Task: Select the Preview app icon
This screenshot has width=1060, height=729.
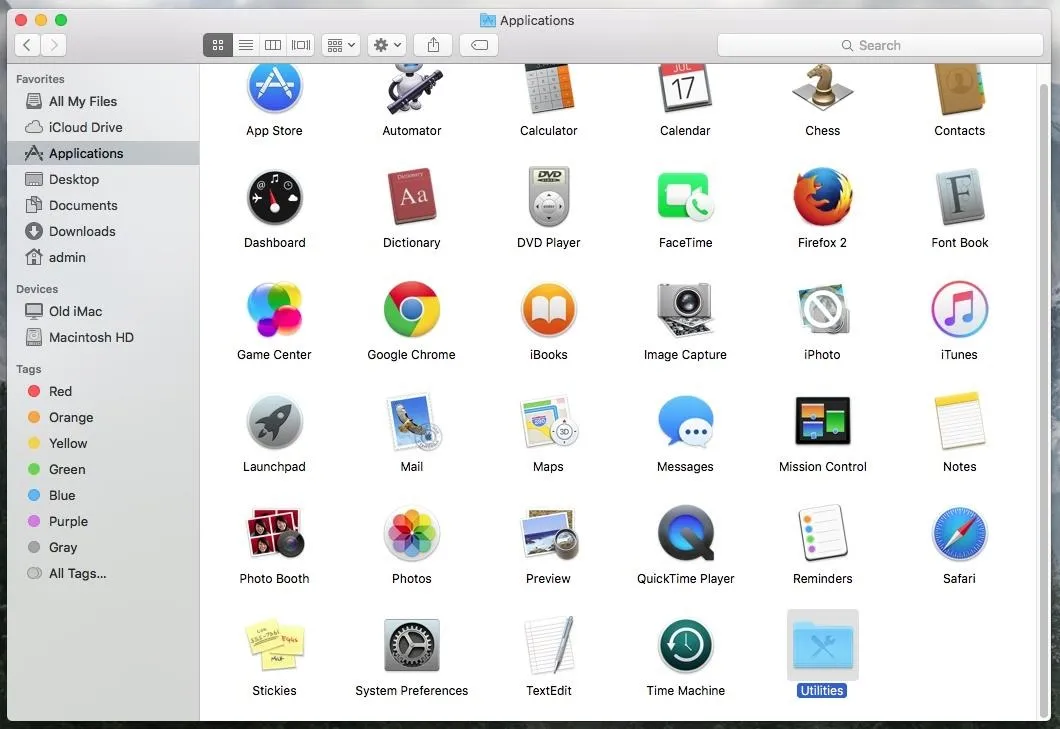Action: point(550,534)
